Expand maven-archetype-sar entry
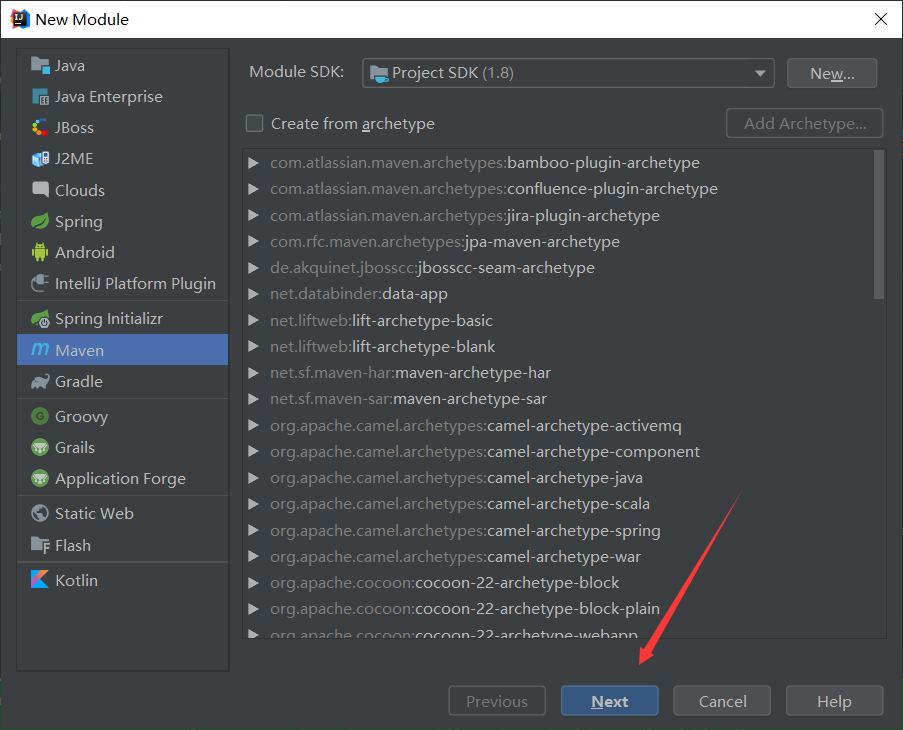The width and height of the screenshot is (903, 730). pyautogui.click(x=253, y=399)
